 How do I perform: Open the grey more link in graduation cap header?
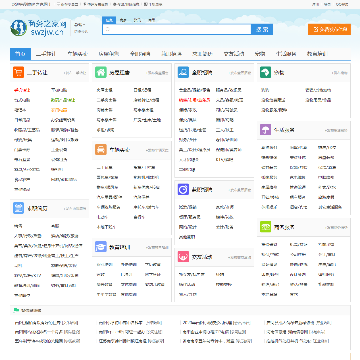[157, 247]
